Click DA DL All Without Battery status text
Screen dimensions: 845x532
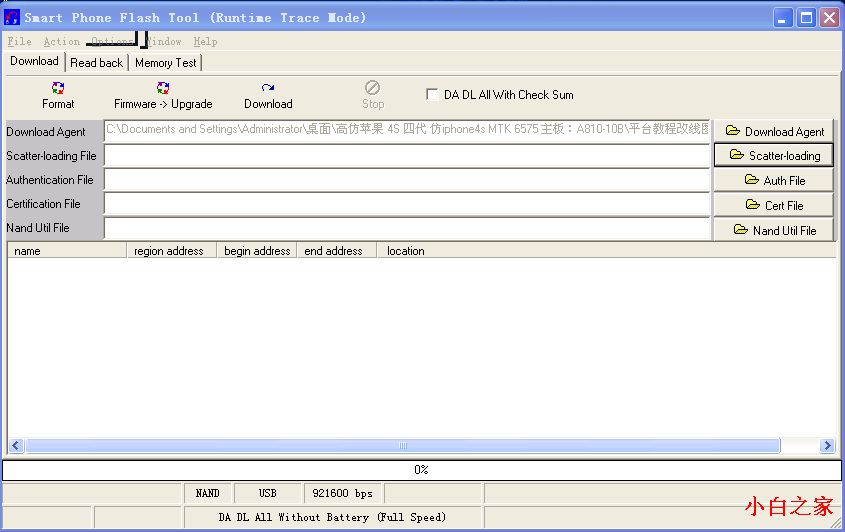pyautogui.click(x=332, y=517)
